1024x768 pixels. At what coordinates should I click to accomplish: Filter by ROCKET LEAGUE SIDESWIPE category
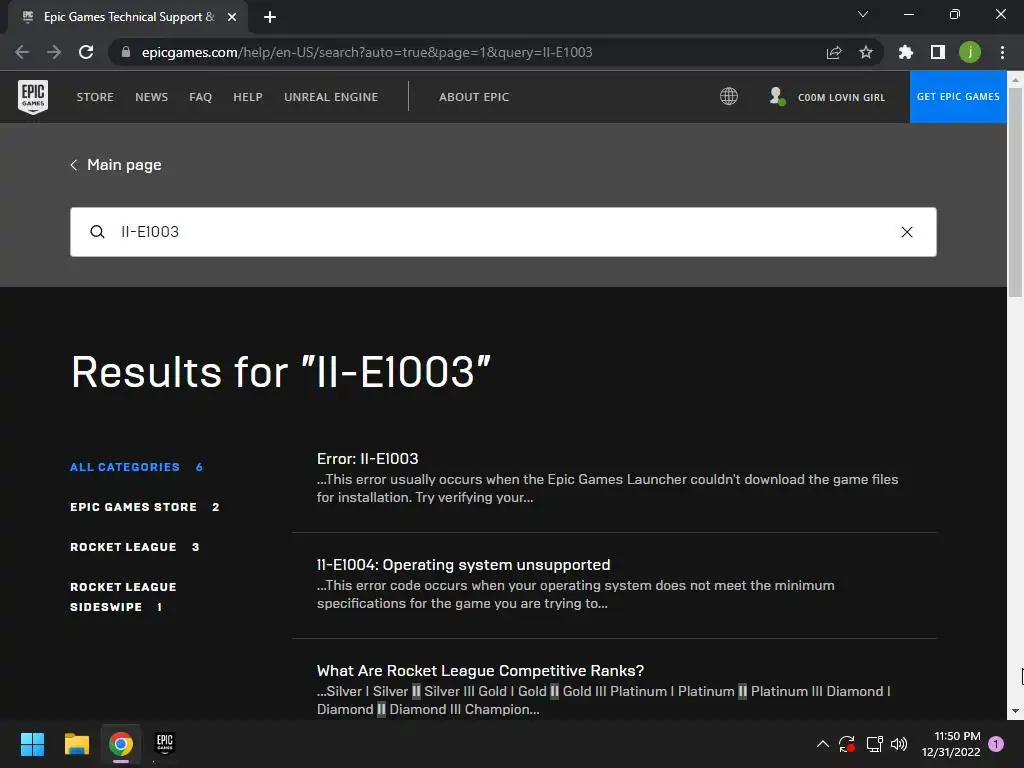pyautogui.click(x=123, y=597)
